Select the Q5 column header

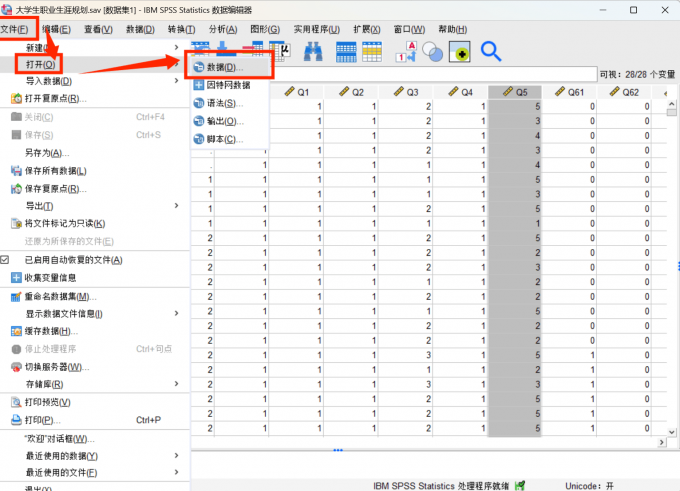click(x=516, y=92)
